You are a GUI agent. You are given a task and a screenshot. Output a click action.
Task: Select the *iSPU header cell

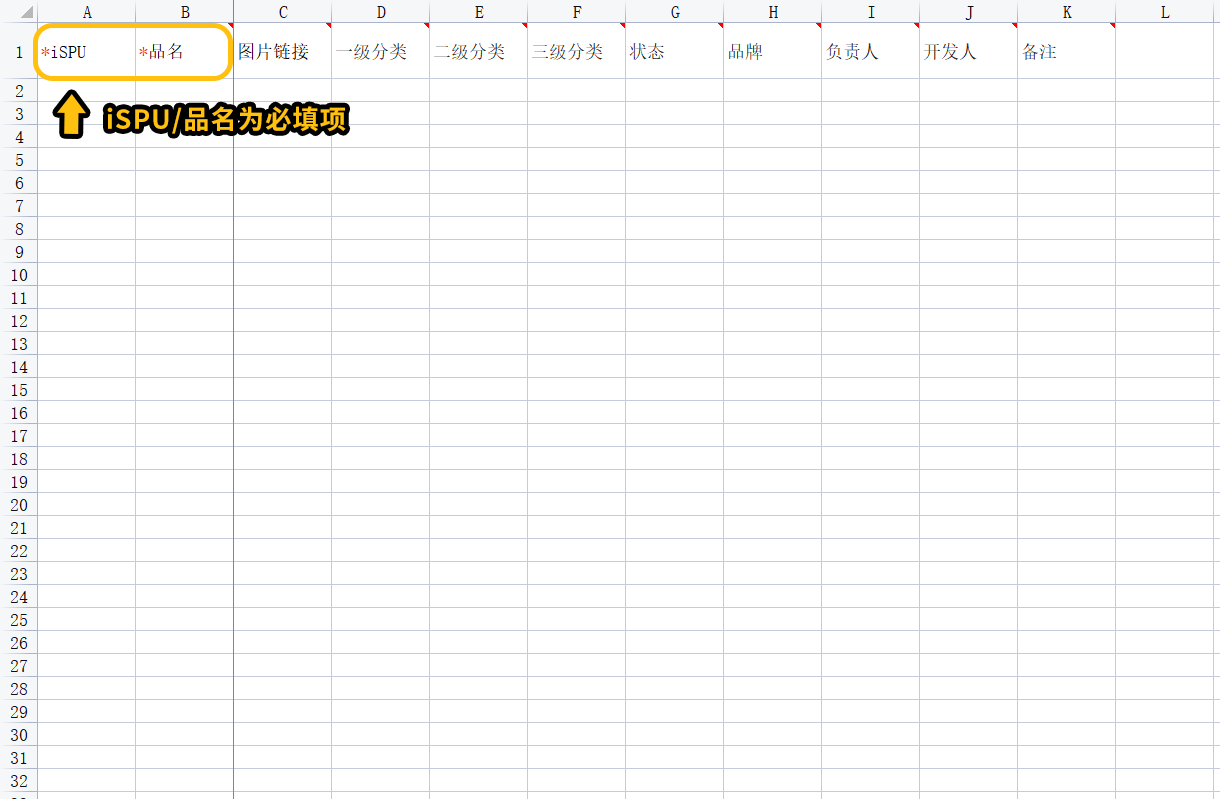[x=87, y=52]
